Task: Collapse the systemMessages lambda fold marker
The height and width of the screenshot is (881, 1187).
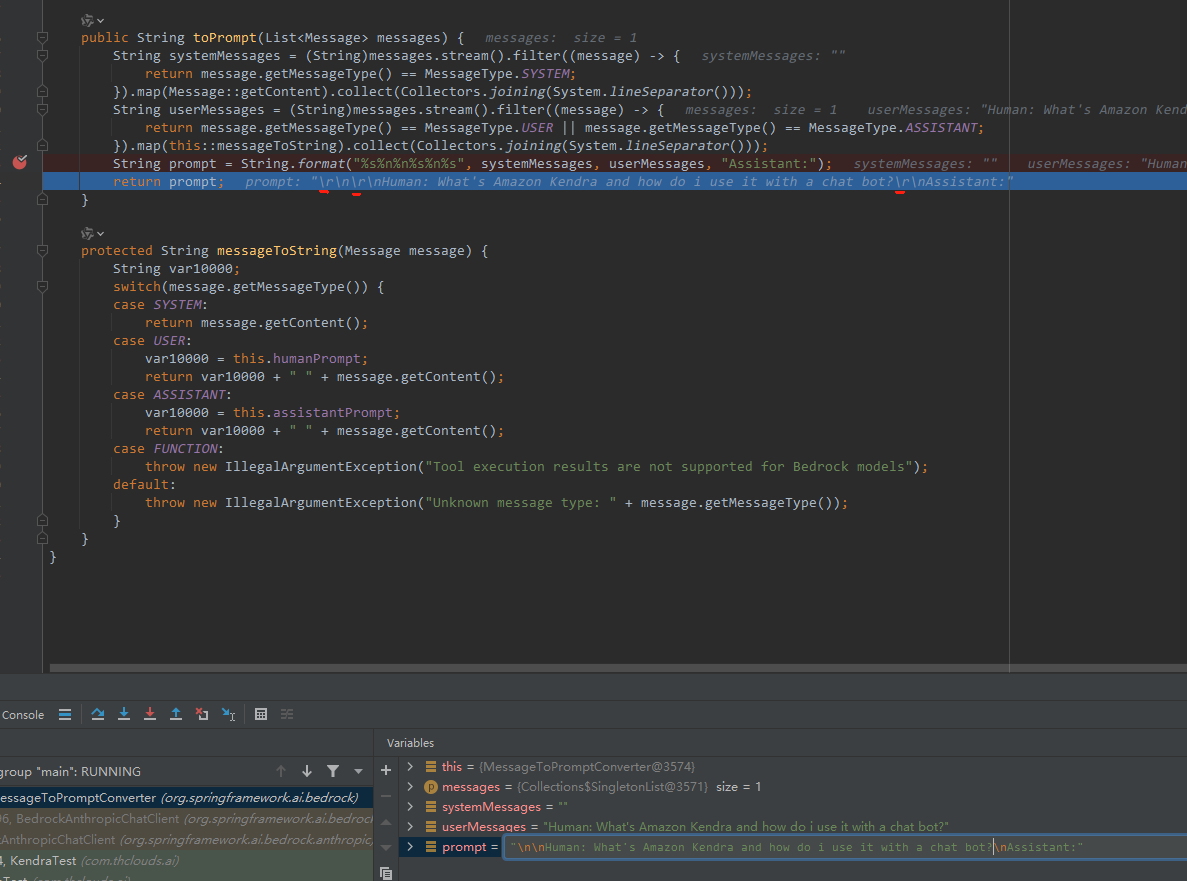Action: [x=42, y=55]
